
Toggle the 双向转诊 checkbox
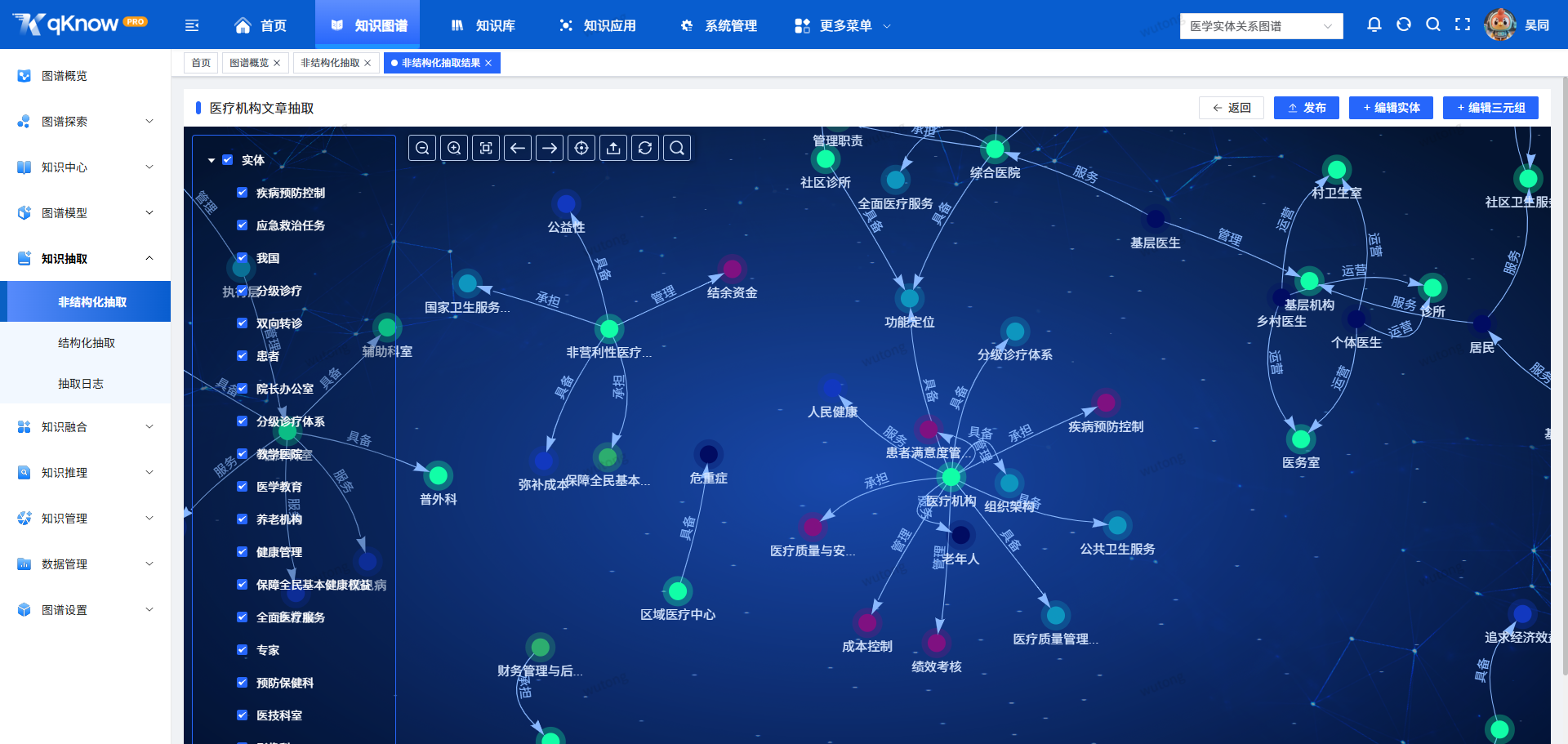click(243, 323)
